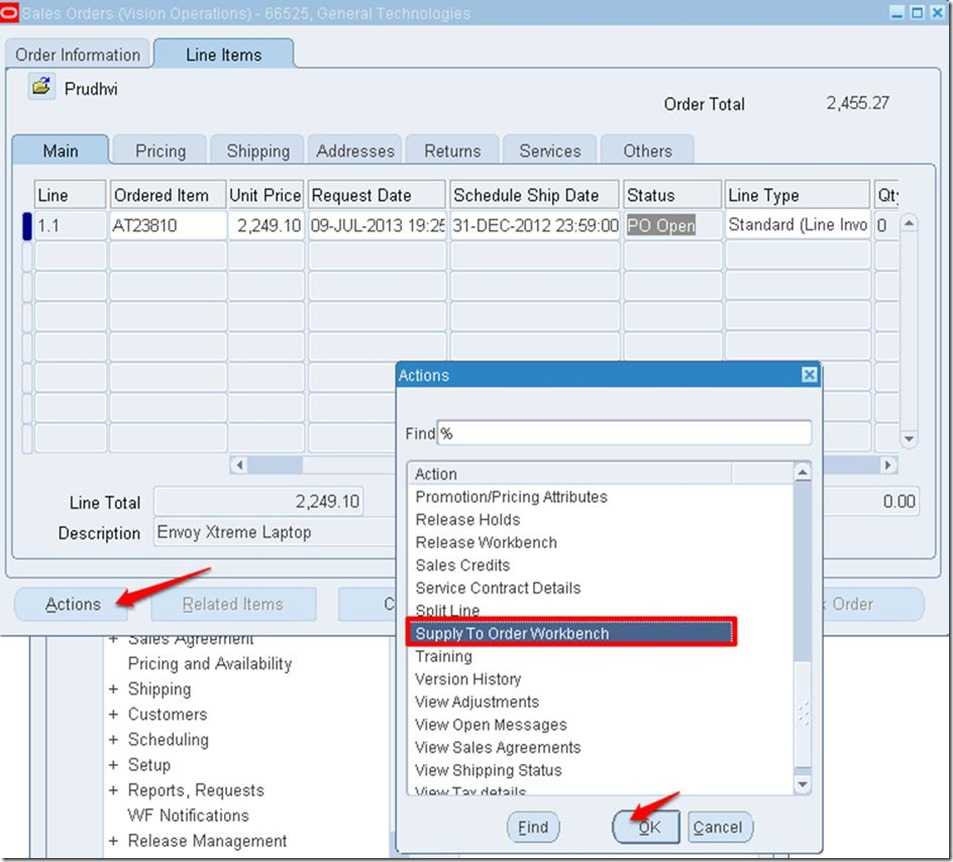Expand the Shipping navigator node

pos(113,689)
